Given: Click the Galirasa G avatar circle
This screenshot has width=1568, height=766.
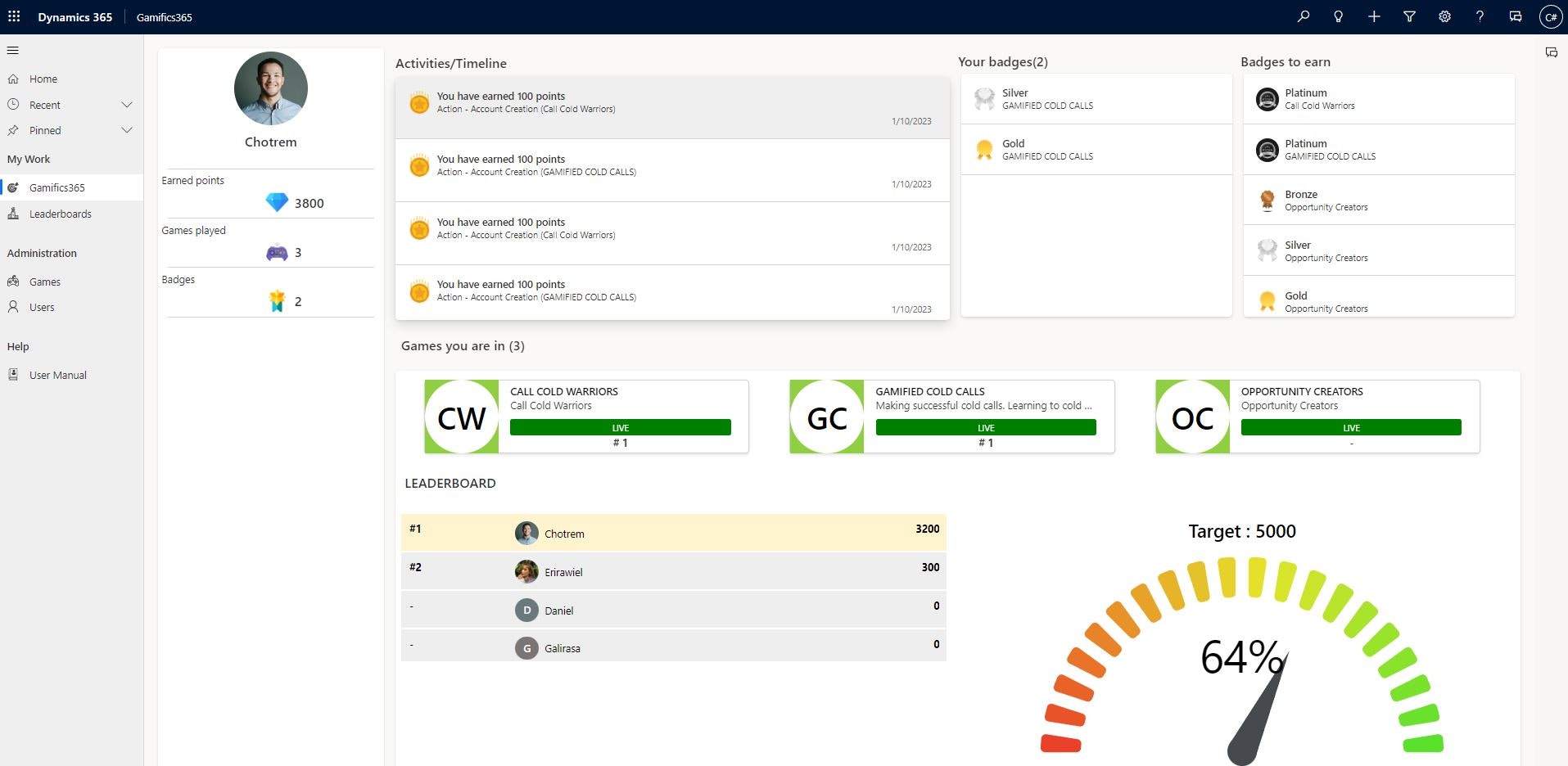Looking at the screenshot, I should point(526,648).
